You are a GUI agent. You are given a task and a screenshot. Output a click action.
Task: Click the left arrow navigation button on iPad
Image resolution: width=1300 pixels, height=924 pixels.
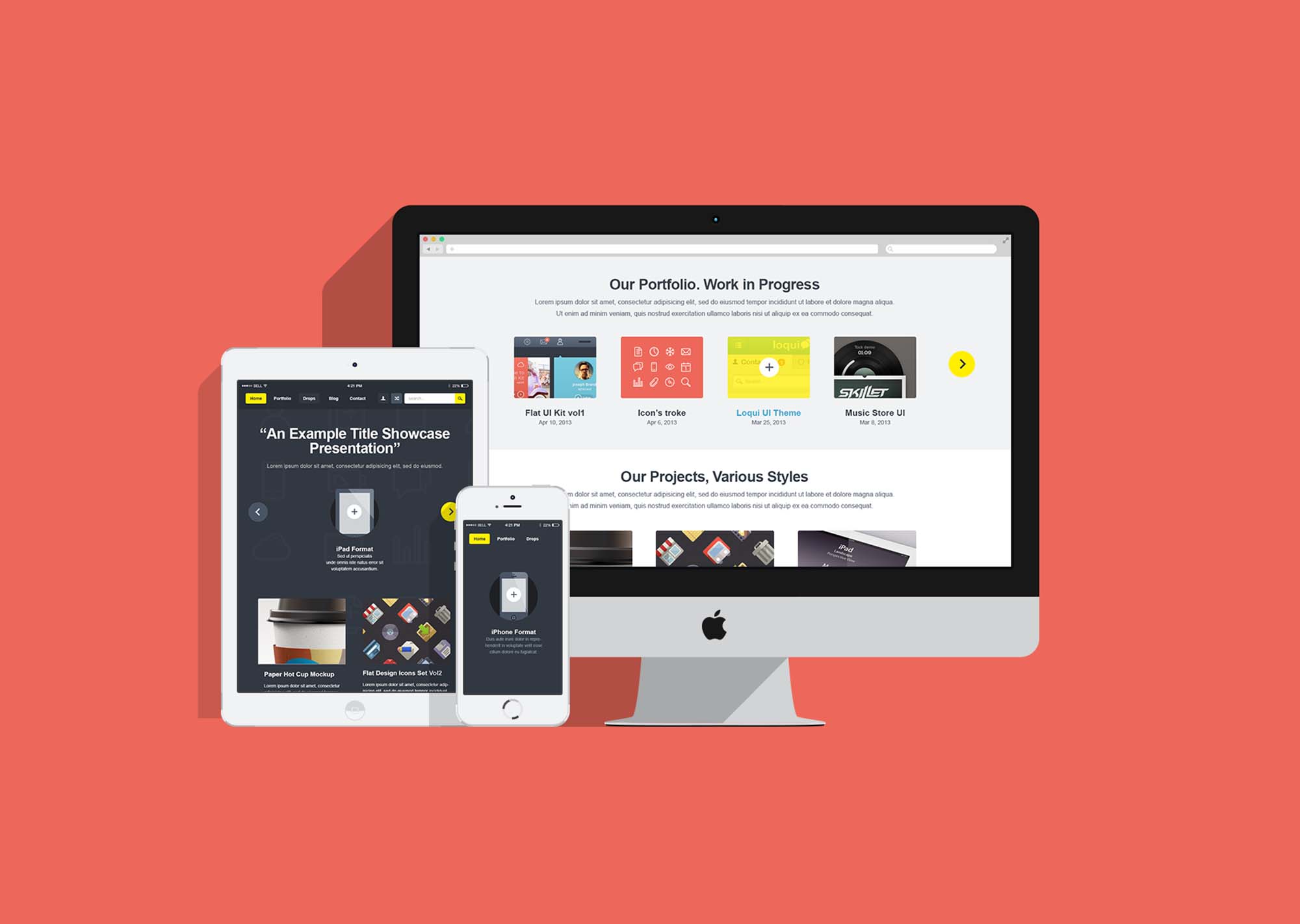tap(259, 511)
